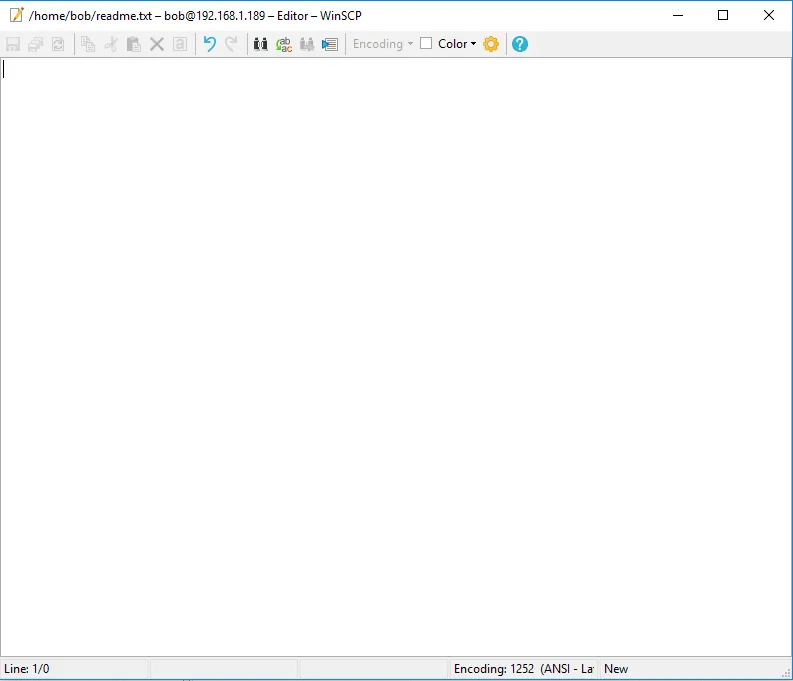Viewport: 793px width, 681px height.
Task: Undo the last edit
Action: pos(209,44)
